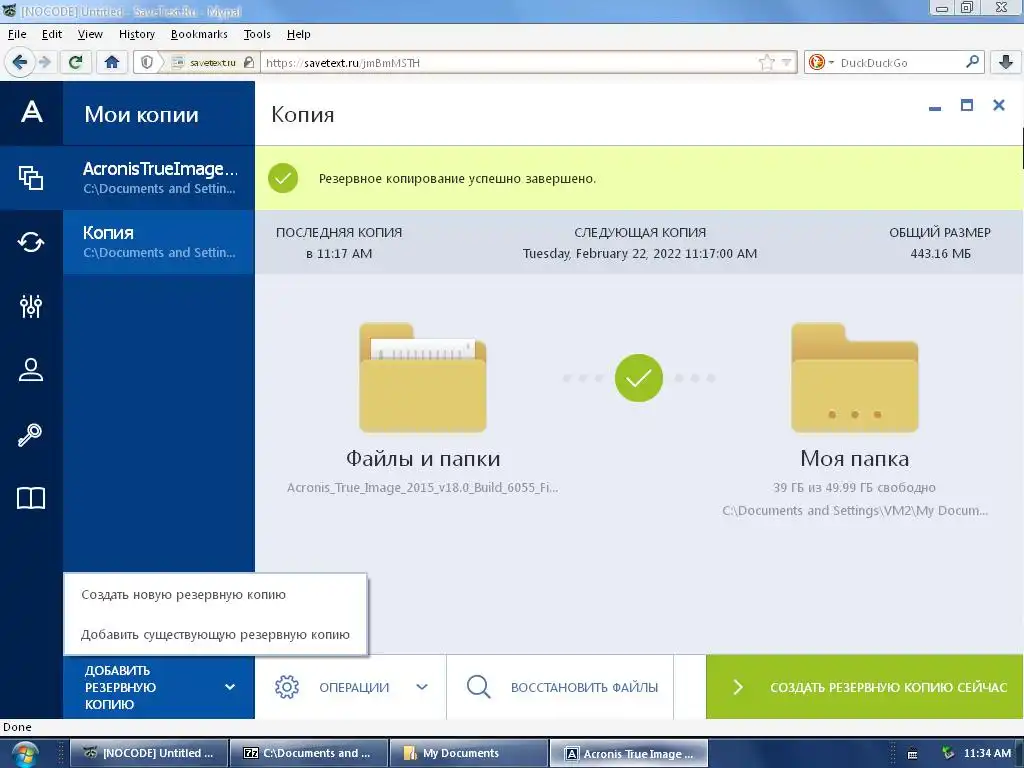Image resolution: width=1024 pixels, height=768 pixels.
Task: Click the savetext.ru site identity label
Action: 212,63
